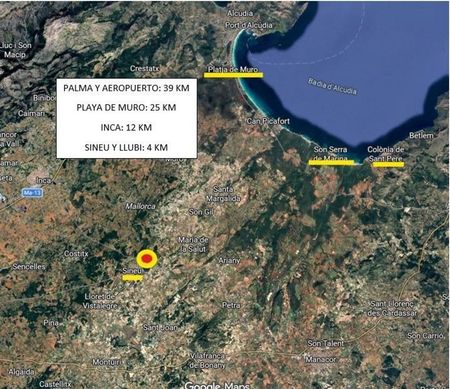Click the Lluc i Son Macip label

point(15,50)
